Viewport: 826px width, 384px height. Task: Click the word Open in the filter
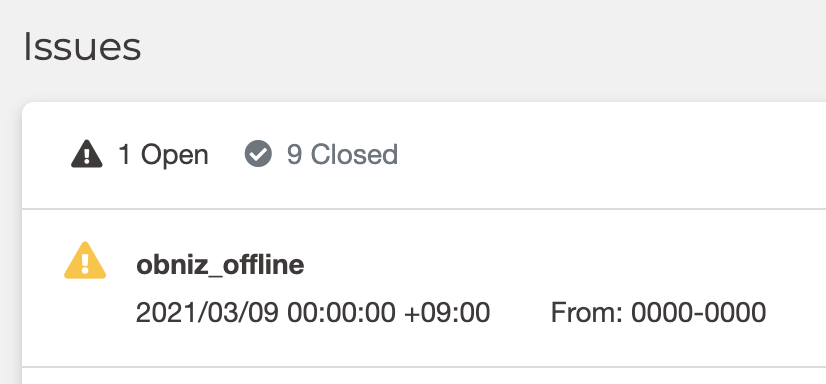(x=174, y=155)
